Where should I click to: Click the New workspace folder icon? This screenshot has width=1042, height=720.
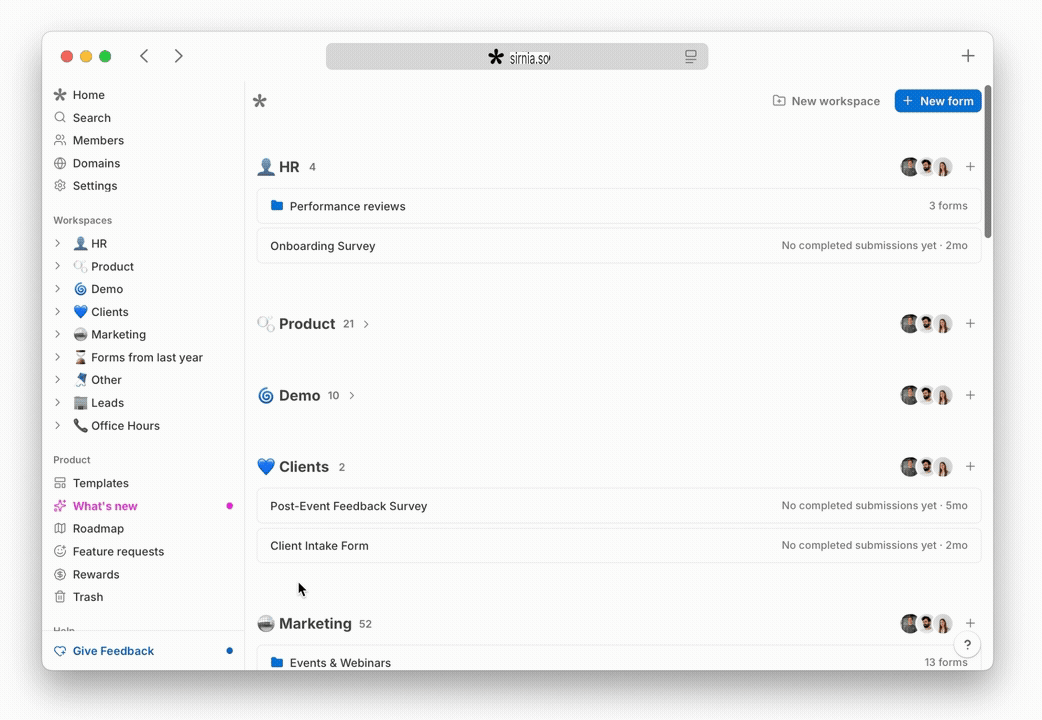[779, 101]
